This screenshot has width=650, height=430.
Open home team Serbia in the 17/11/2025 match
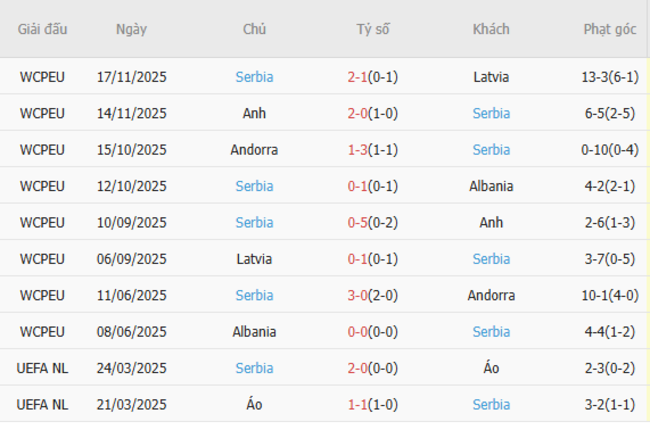click(254, 77)
